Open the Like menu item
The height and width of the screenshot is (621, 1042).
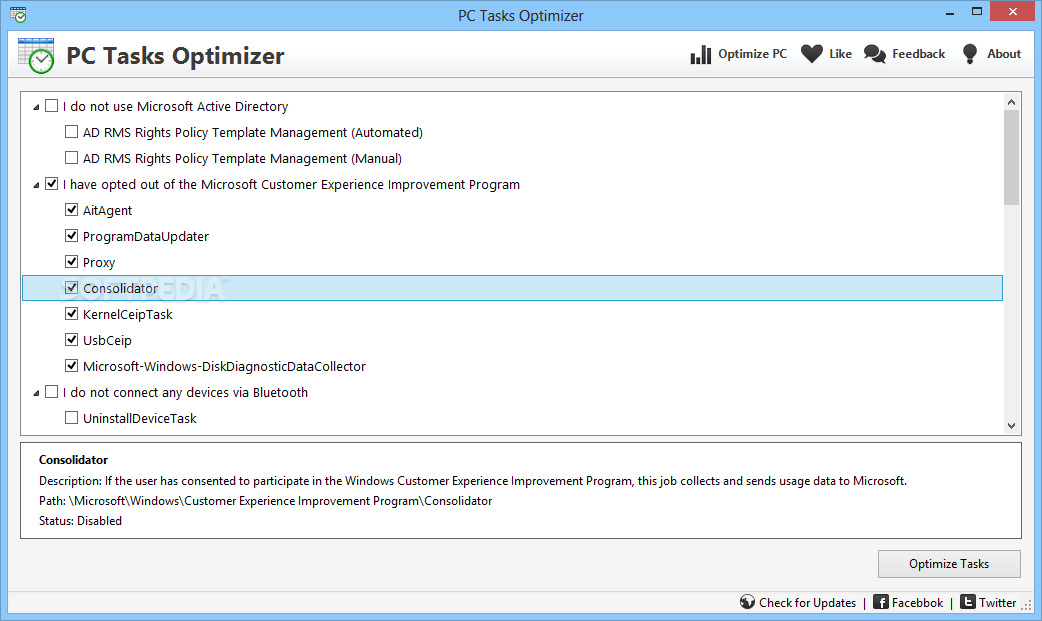tap(826, 55)
